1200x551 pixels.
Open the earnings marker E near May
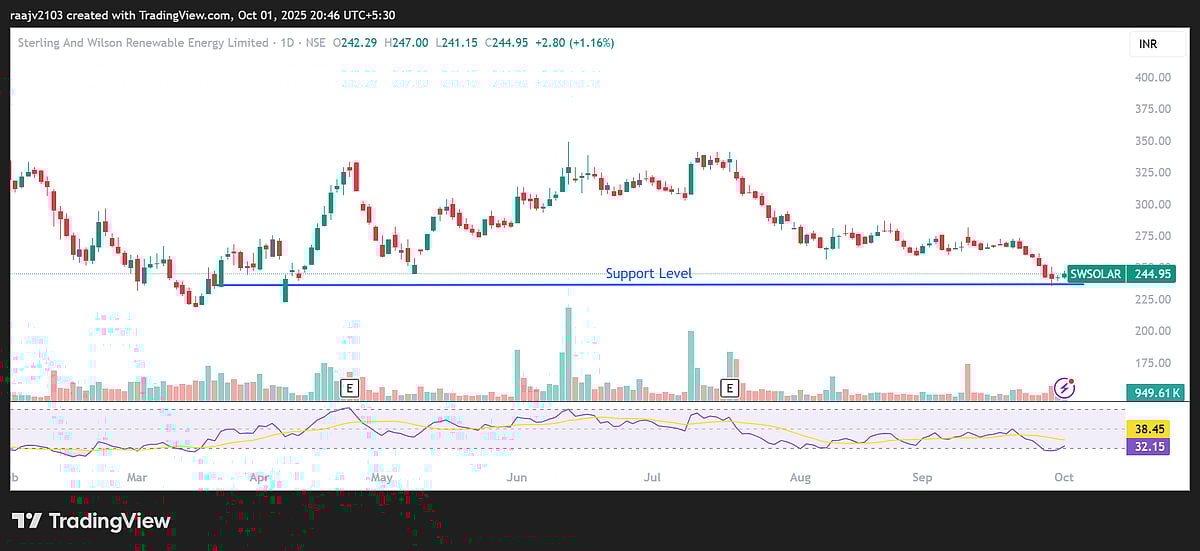coord(350,387)
